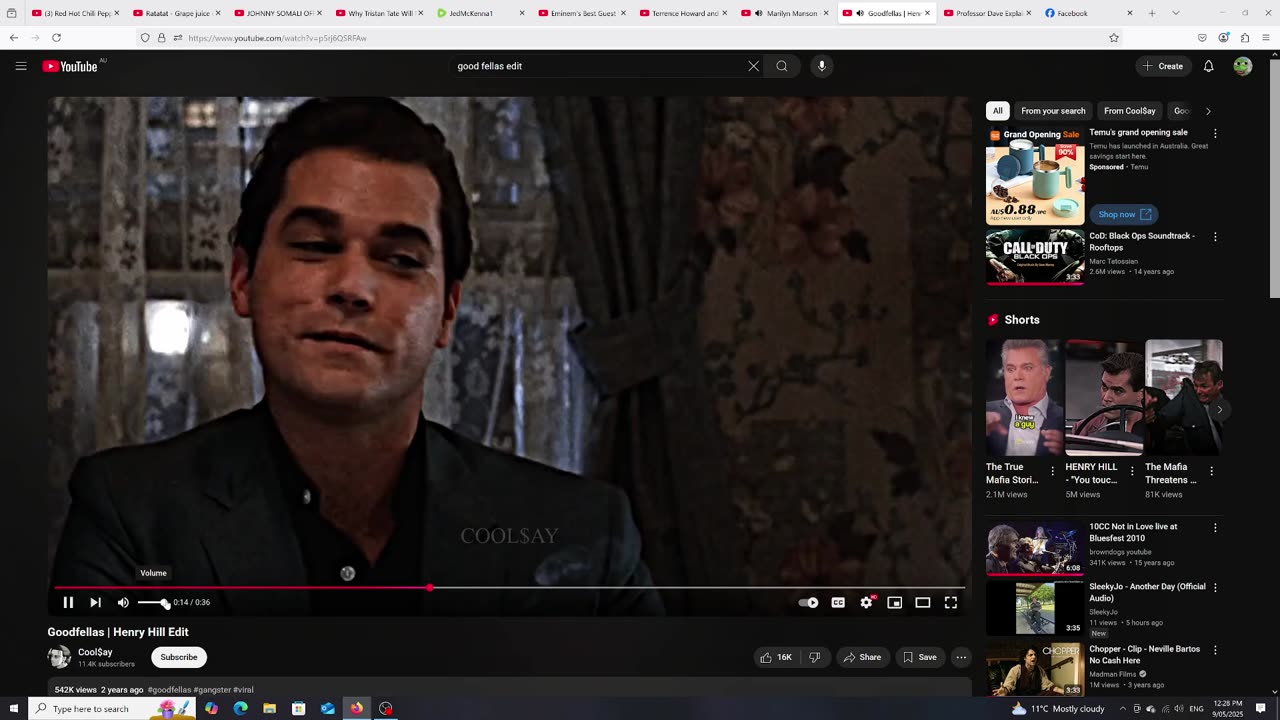1280x720 pixels.
Task: Open Windows Start menu
Action: (x=13, y=708)
